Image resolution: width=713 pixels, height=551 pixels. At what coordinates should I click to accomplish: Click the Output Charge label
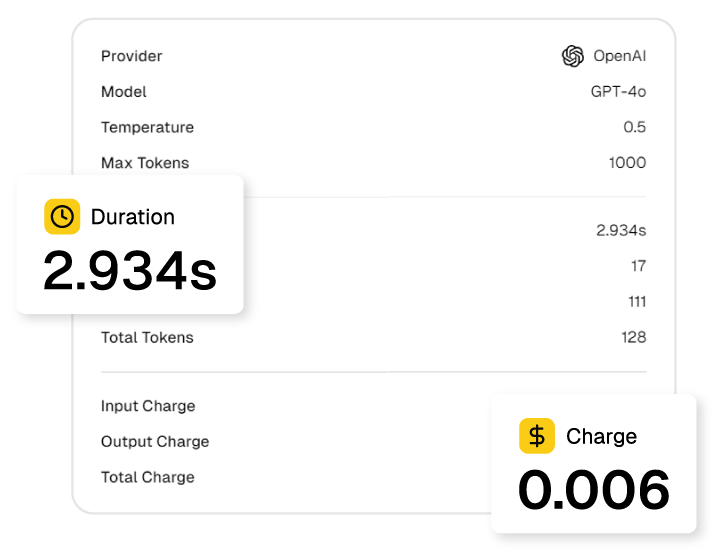(x=155, y=442)
